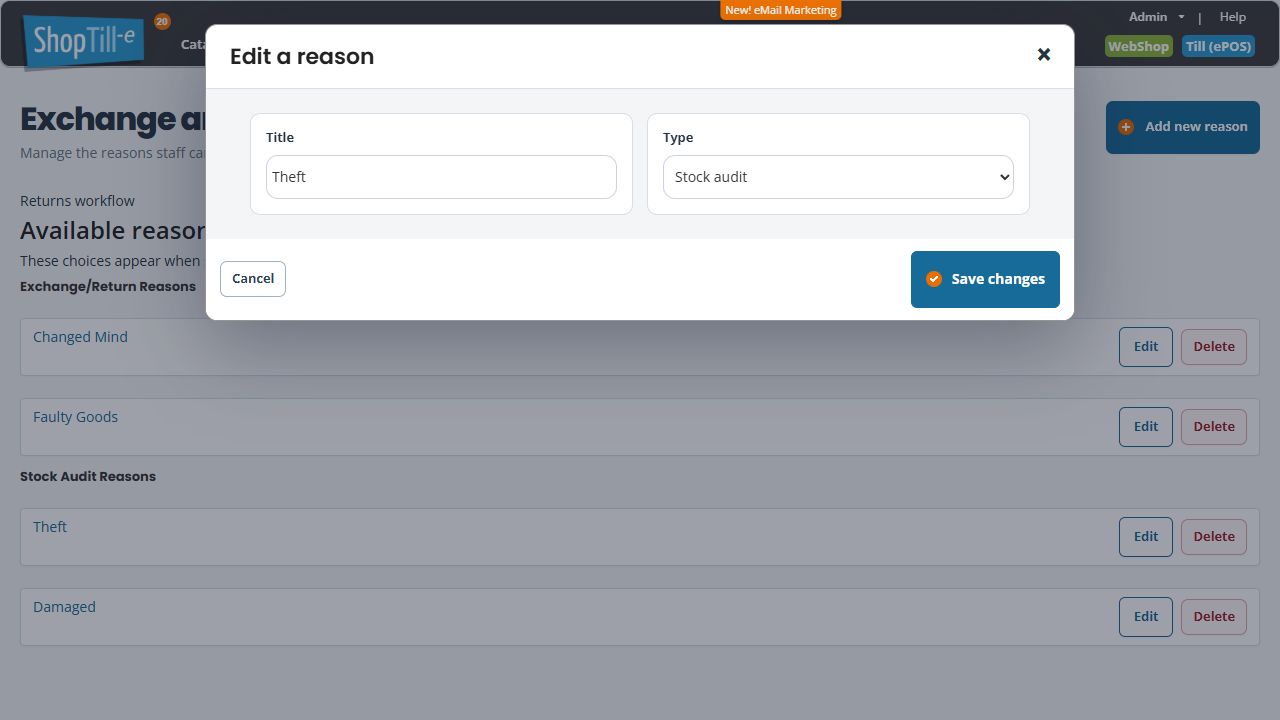Click the orange 20 notification badge

tap(162, 21)
